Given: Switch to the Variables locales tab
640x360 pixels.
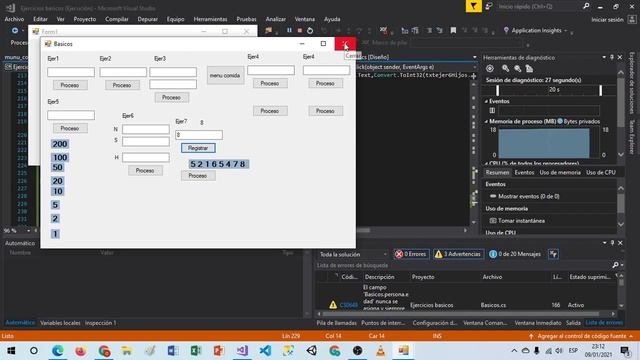Looking at the screenshot, I should (x=60, y=323).
